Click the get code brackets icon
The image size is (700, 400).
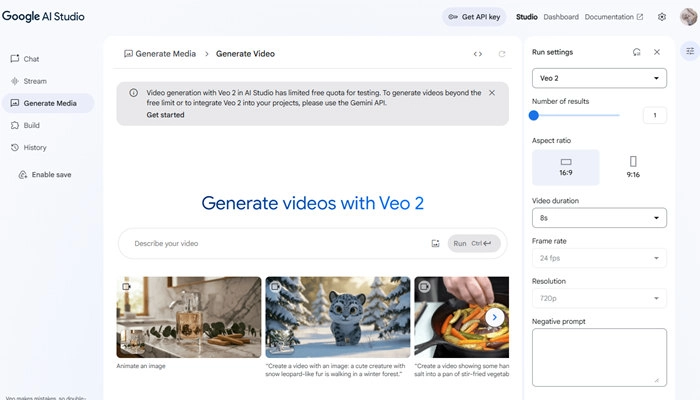click(x=478, y=54)
